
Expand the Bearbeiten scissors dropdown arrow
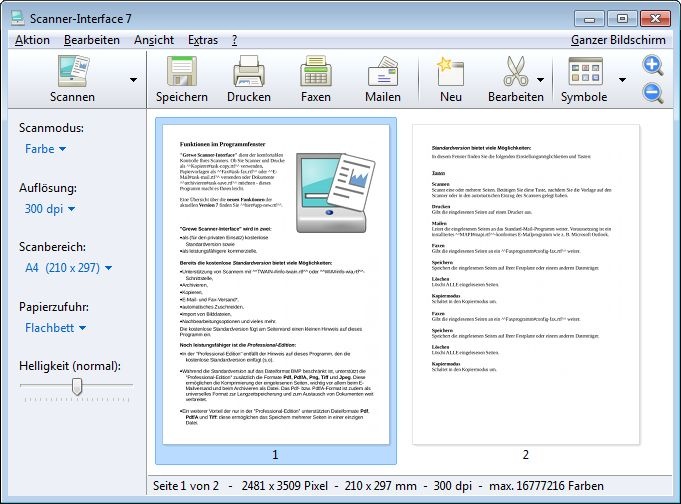tap(540, 80)
